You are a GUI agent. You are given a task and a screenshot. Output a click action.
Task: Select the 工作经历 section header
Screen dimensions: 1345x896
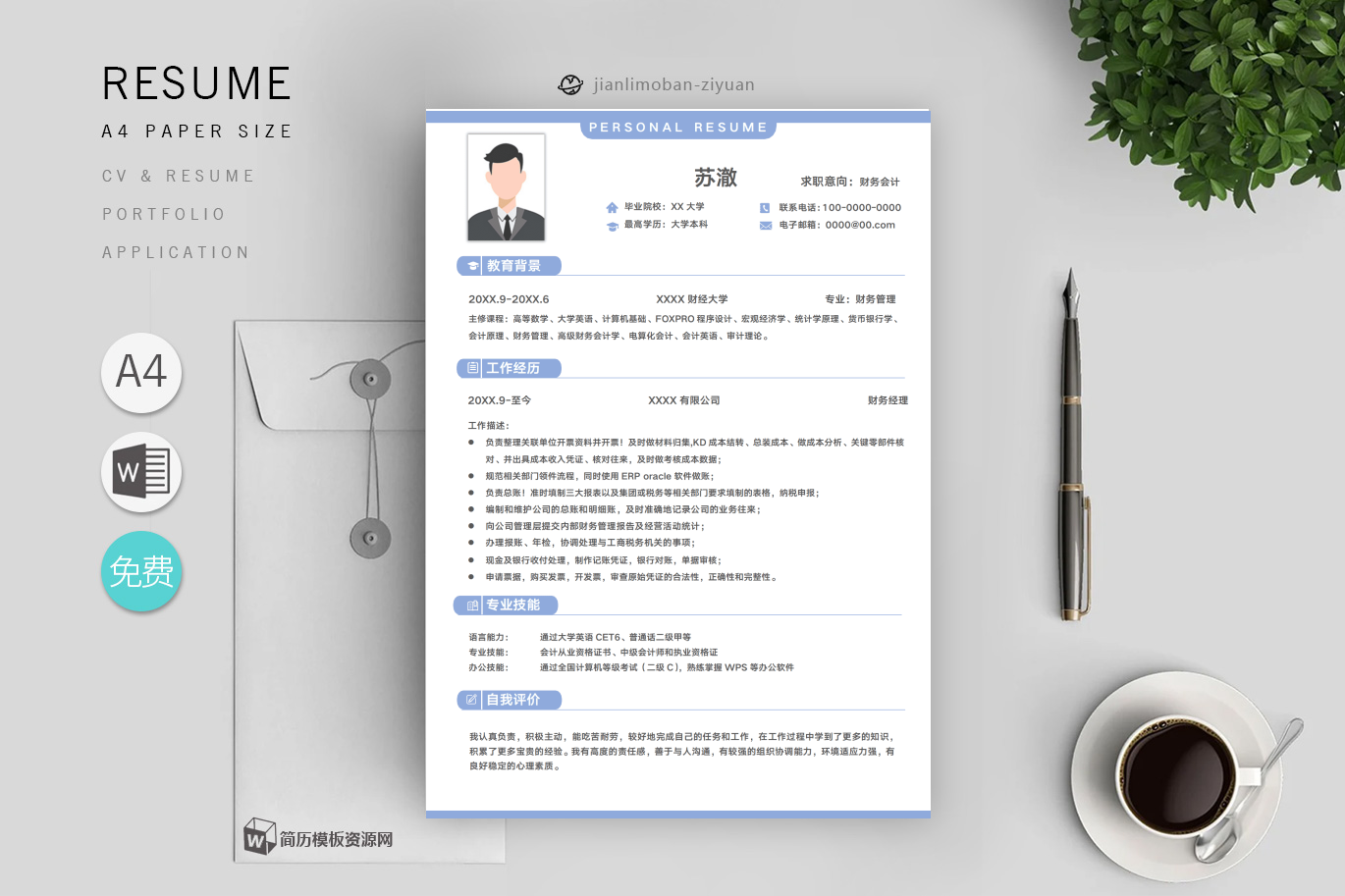tap(512, 368)
